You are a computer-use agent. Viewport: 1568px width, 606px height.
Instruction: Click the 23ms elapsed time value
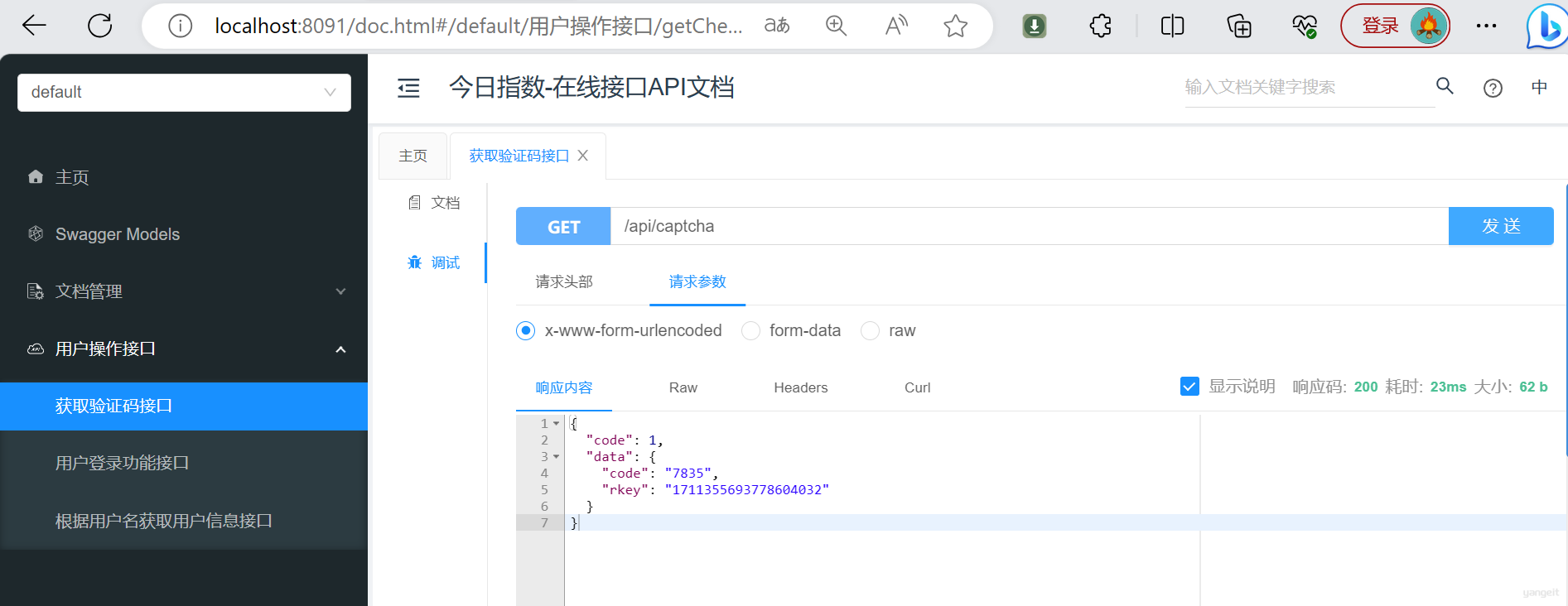click(1448, 387)
